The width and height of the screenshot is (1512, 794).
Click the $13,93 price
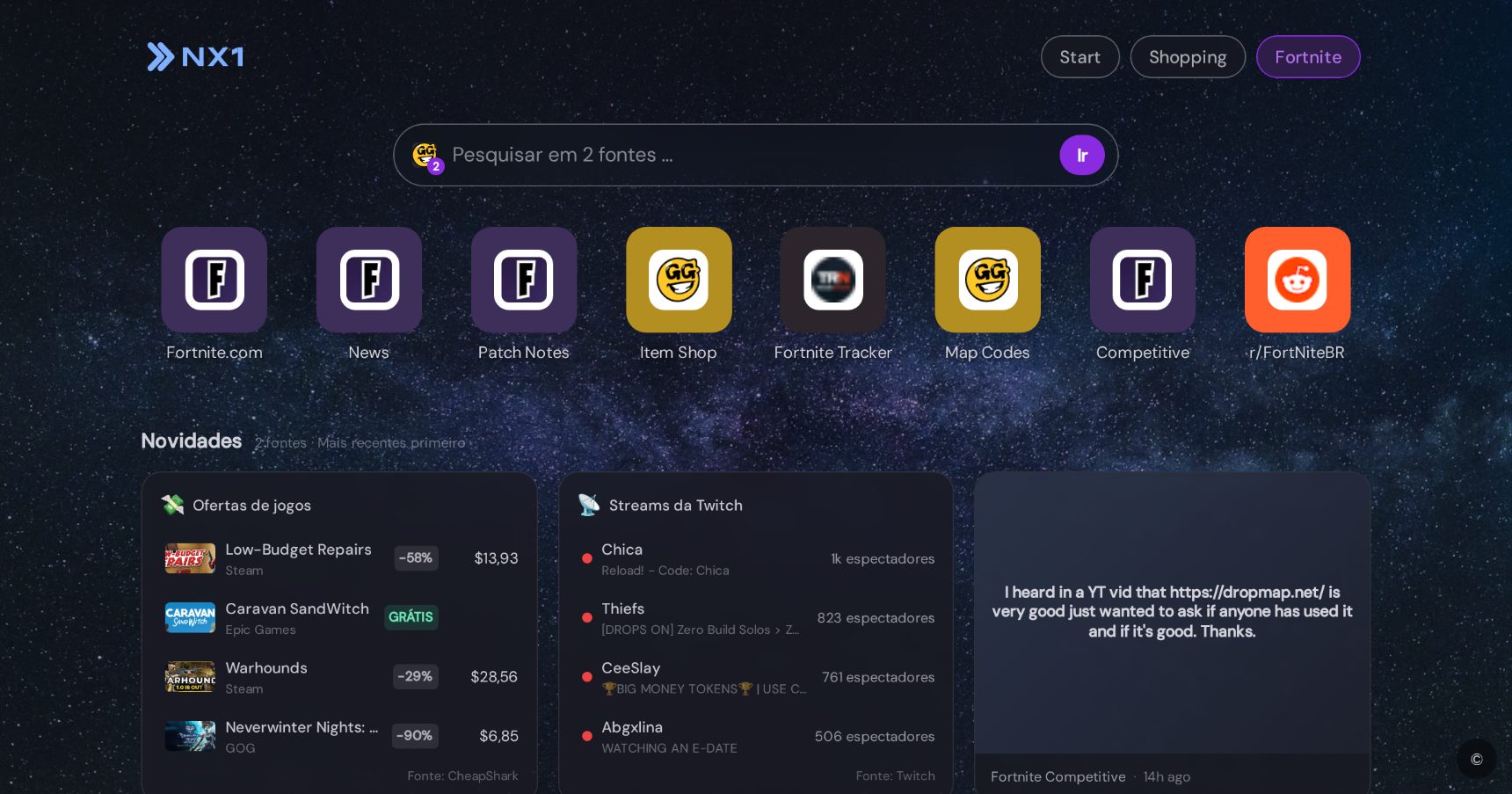pos(496,558)
